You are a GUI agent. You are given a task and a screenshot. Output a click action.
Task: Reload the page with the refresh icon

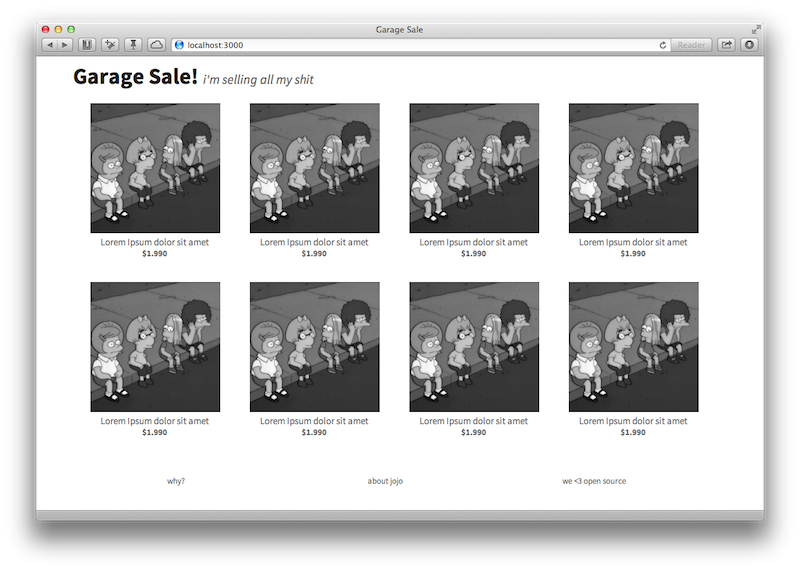(662, 45)
